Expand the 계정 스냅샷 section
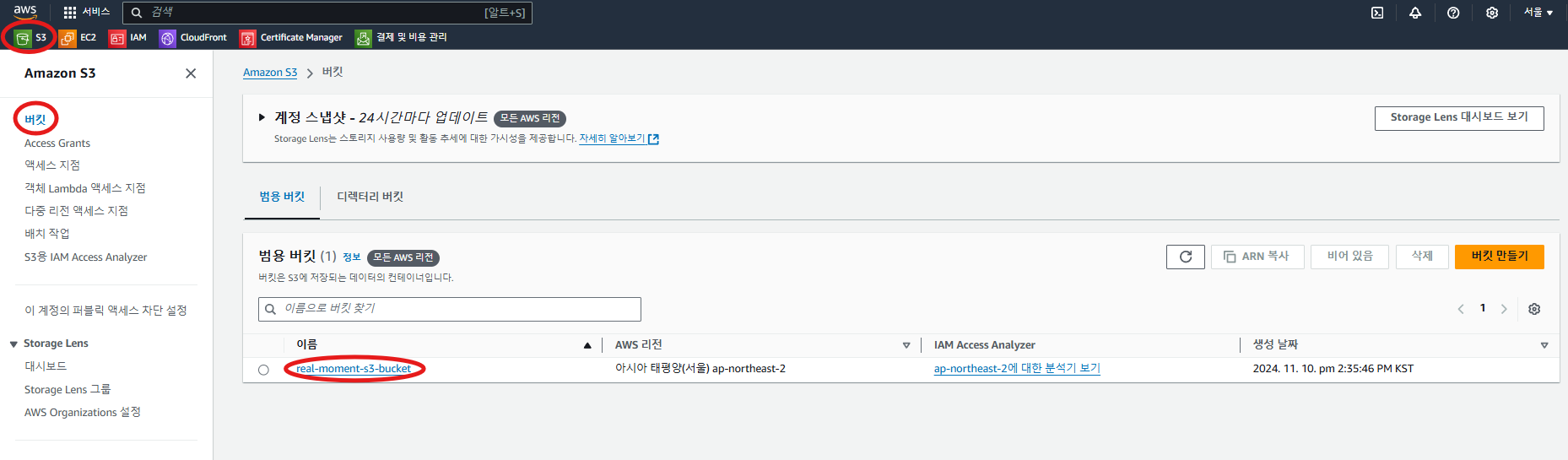 (262, 117)
